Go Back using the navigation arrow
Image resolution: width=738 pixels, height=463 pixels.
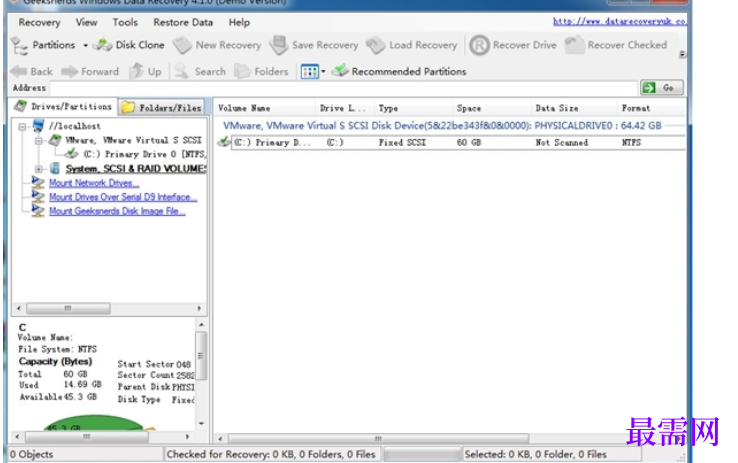(x=32, y=72)
